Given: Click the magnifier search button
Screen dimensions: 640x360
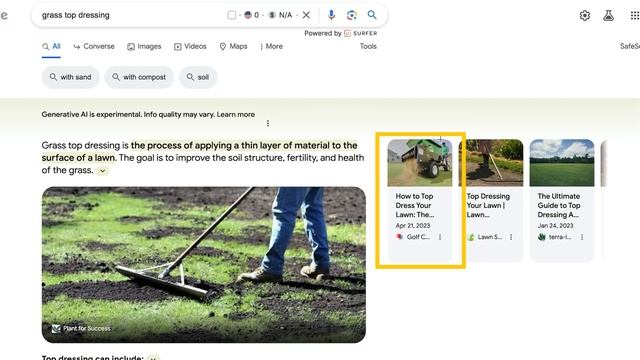Looking at the screenshot, I should [x=371, y=15].
